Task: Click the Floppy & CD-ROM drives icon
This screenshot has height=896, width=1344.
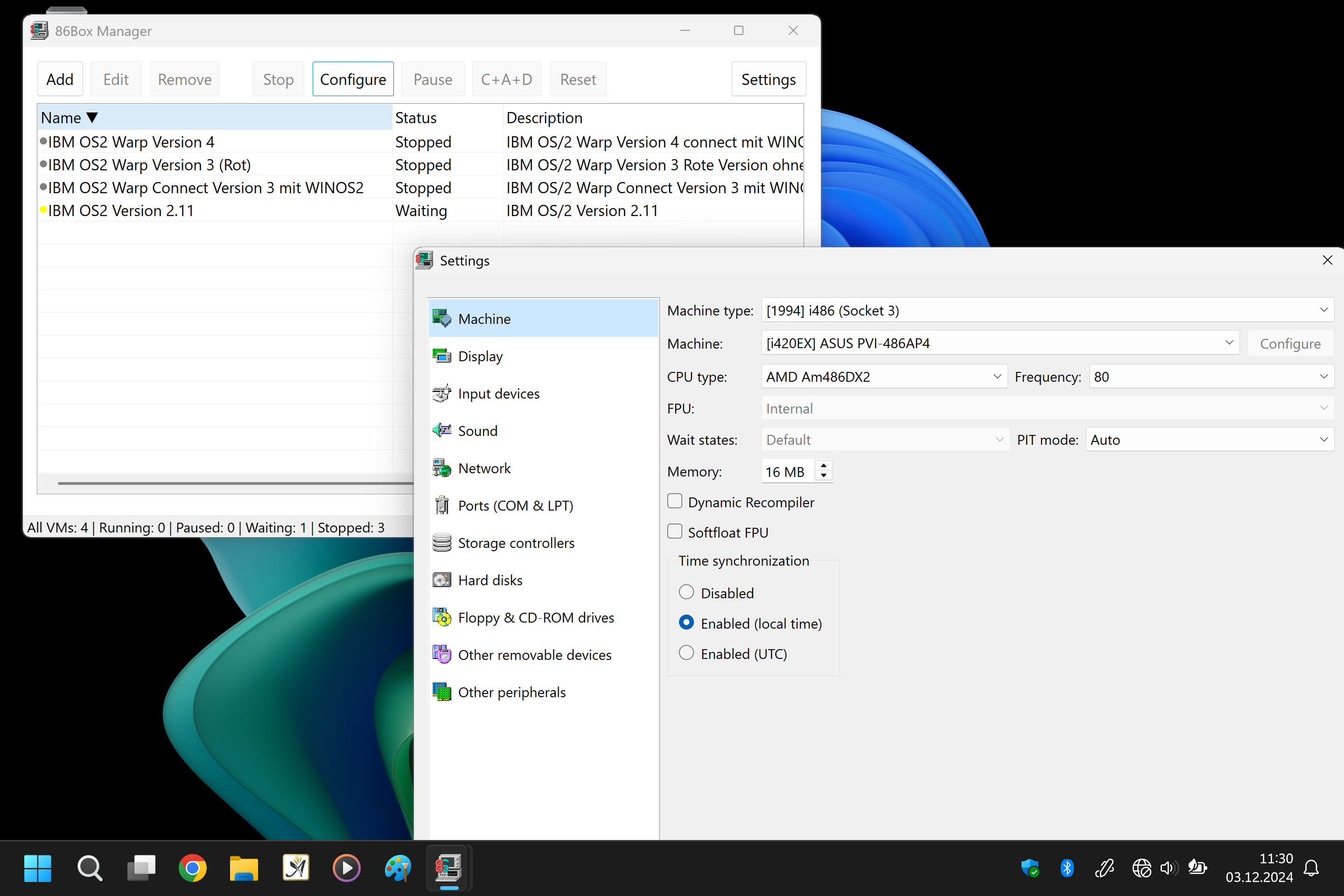Action: pos(442,617)
